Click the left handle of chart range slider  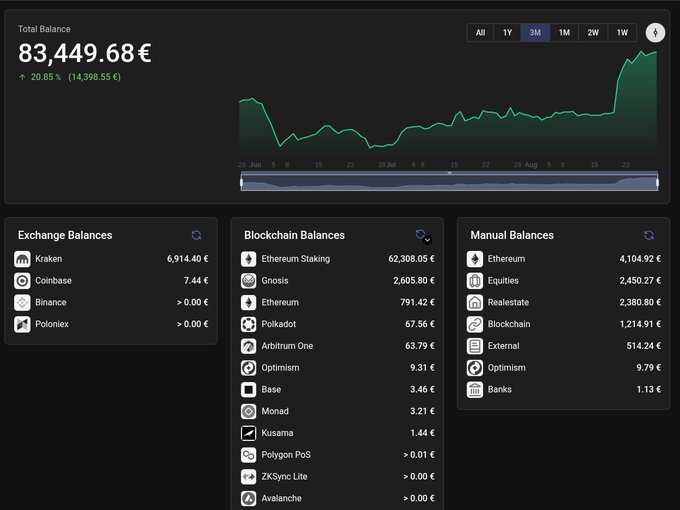(242, 182)
